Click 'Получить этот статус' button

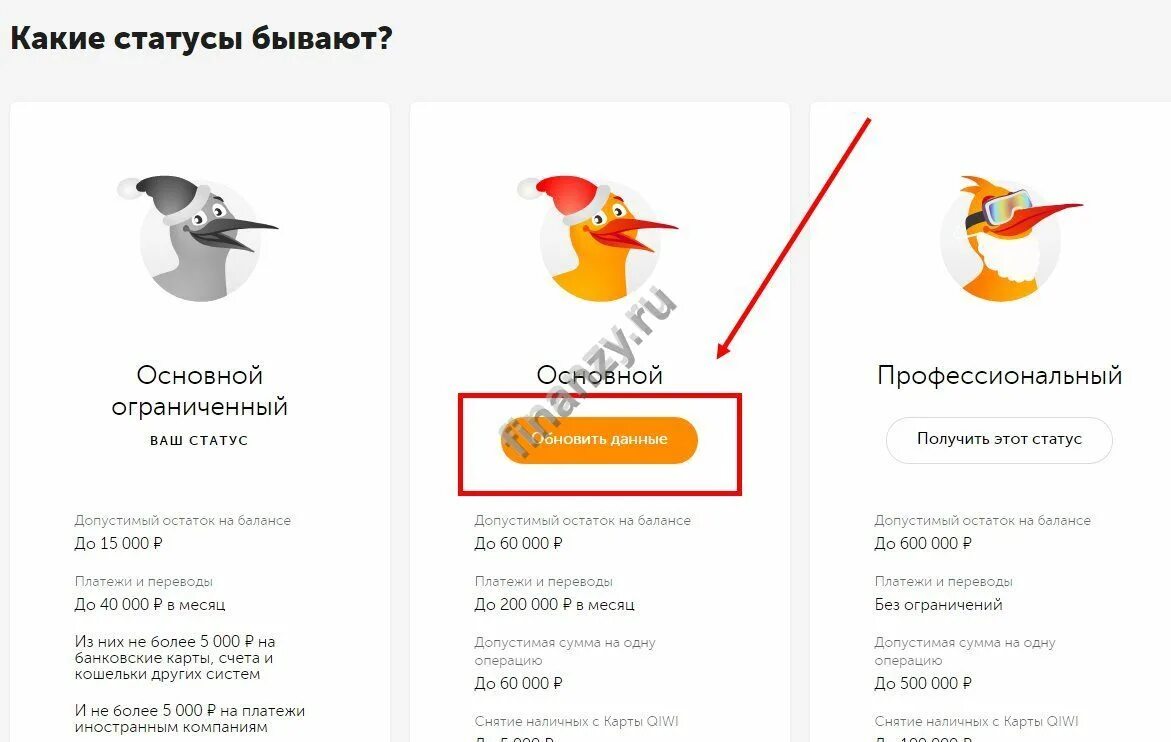[999, 440]
